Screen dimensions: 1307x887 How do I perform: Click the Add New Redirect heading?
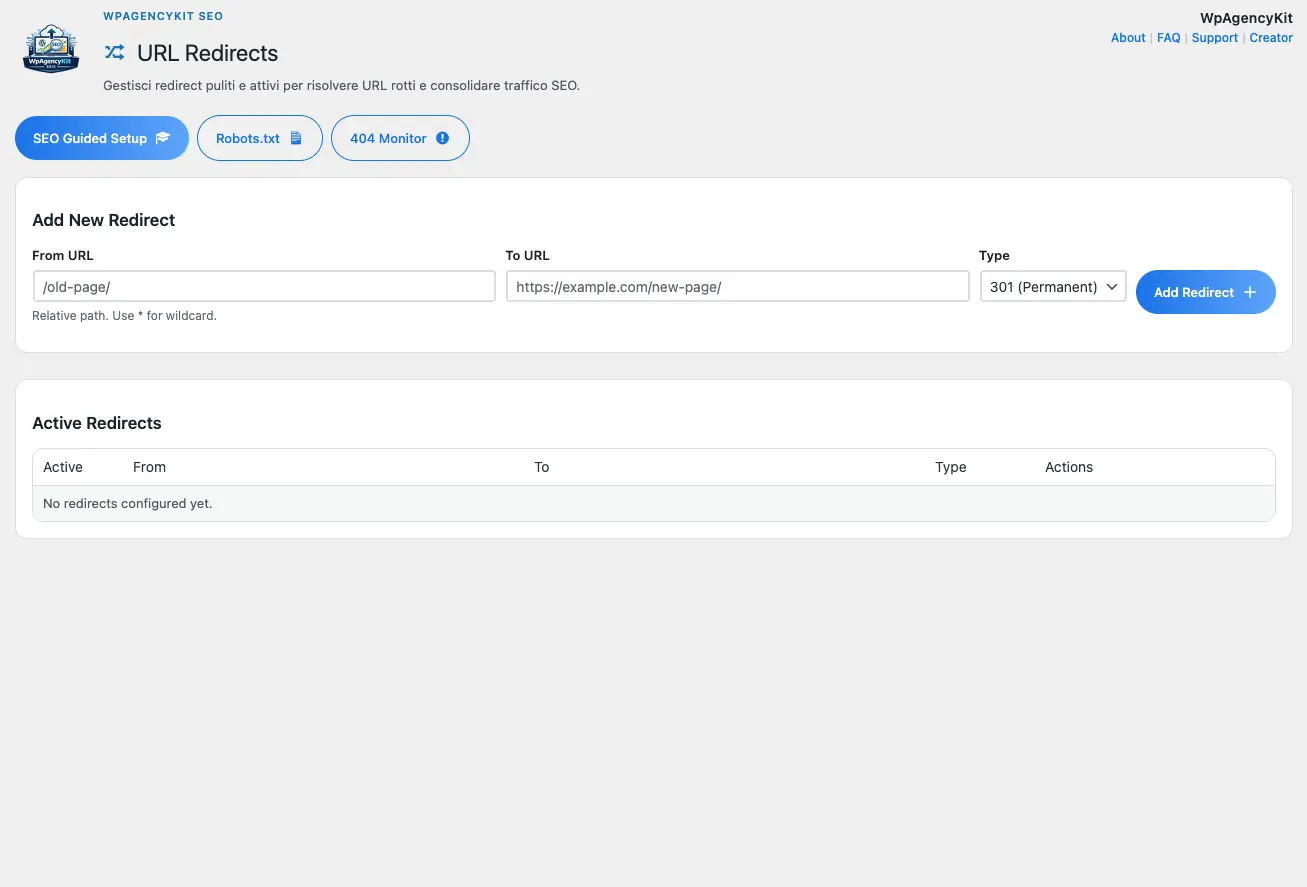104,220
